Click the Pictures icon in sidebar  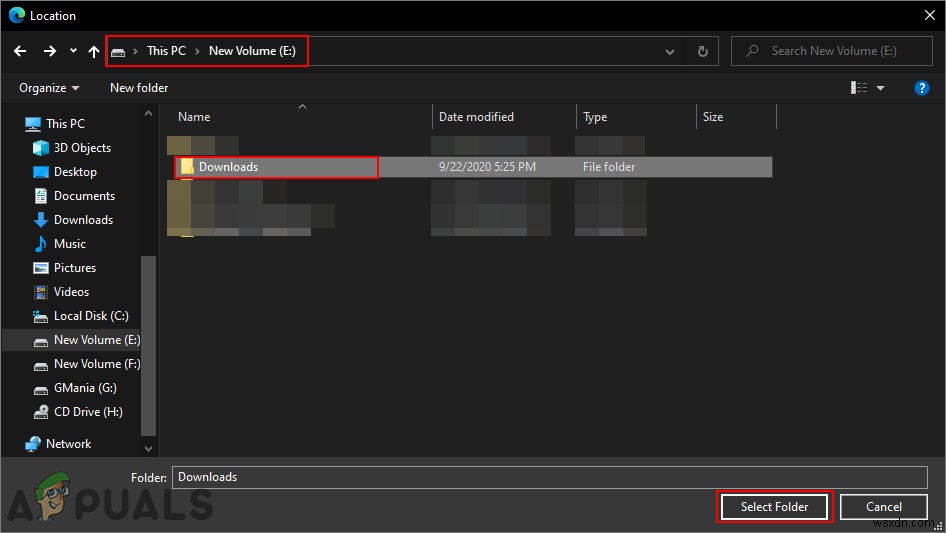tap(40, 268)
